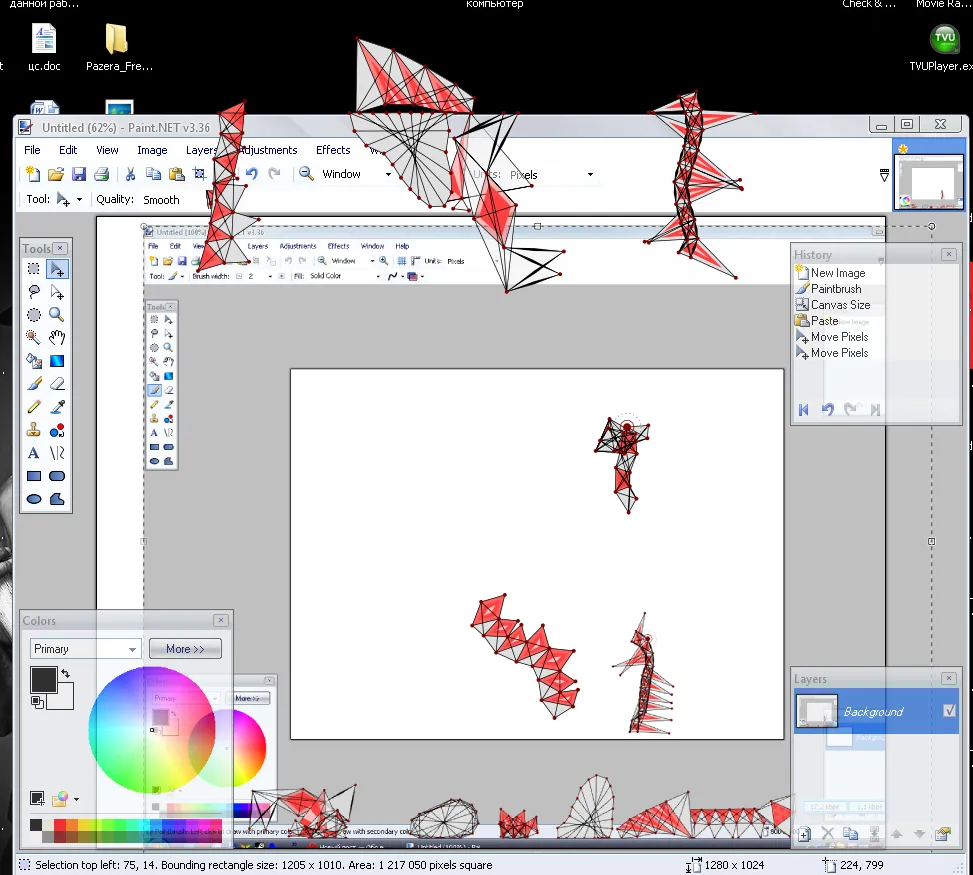Select Canvas Size in History list
Screen dimensions: 973x875
[840, 305]
